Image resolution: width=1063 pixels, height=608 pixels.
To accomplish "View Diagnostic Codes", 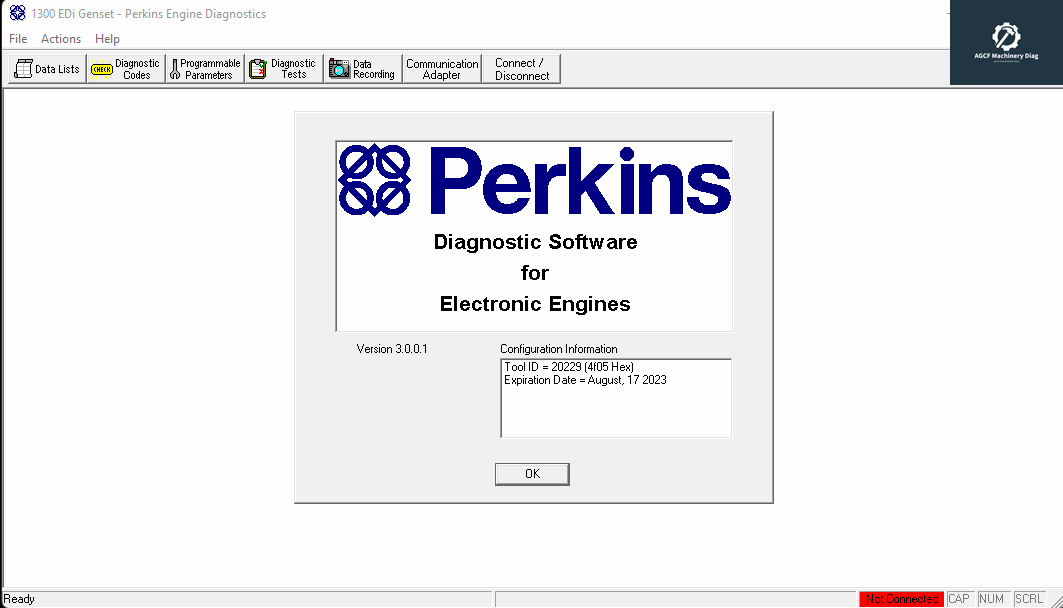I will click(124, 68).
